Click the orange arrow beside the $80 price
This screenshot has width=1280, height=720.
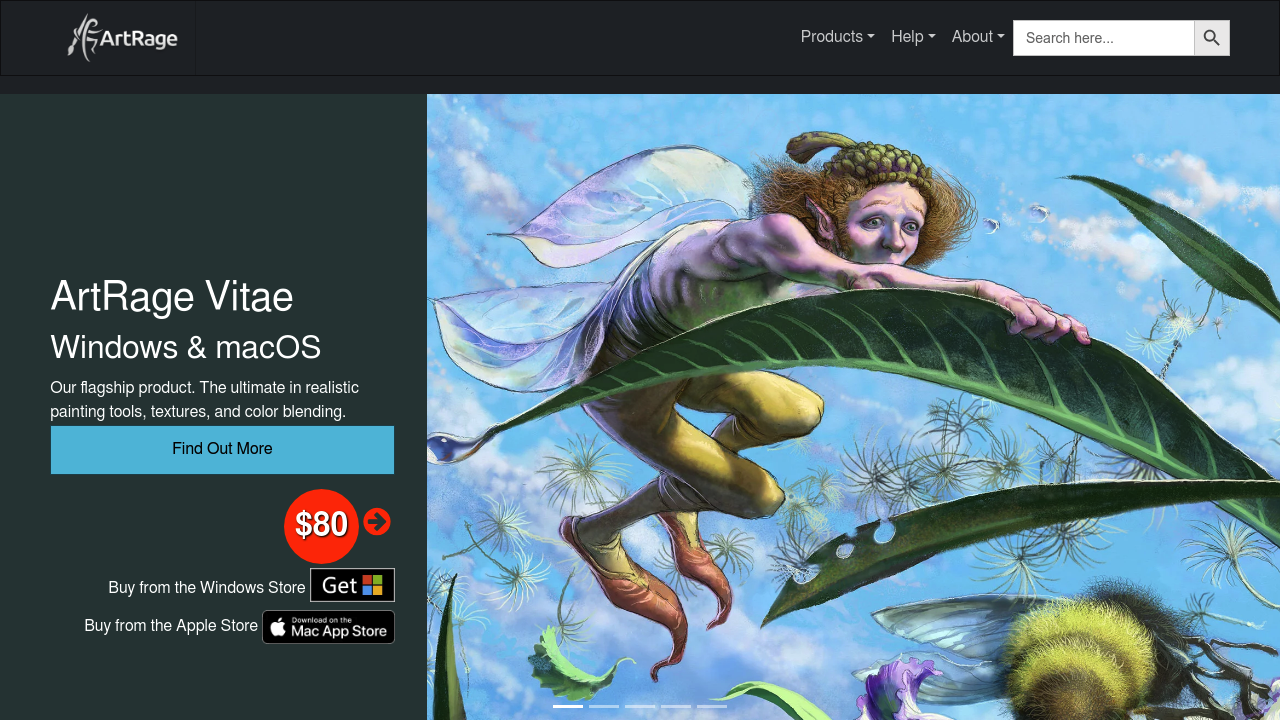377,522
